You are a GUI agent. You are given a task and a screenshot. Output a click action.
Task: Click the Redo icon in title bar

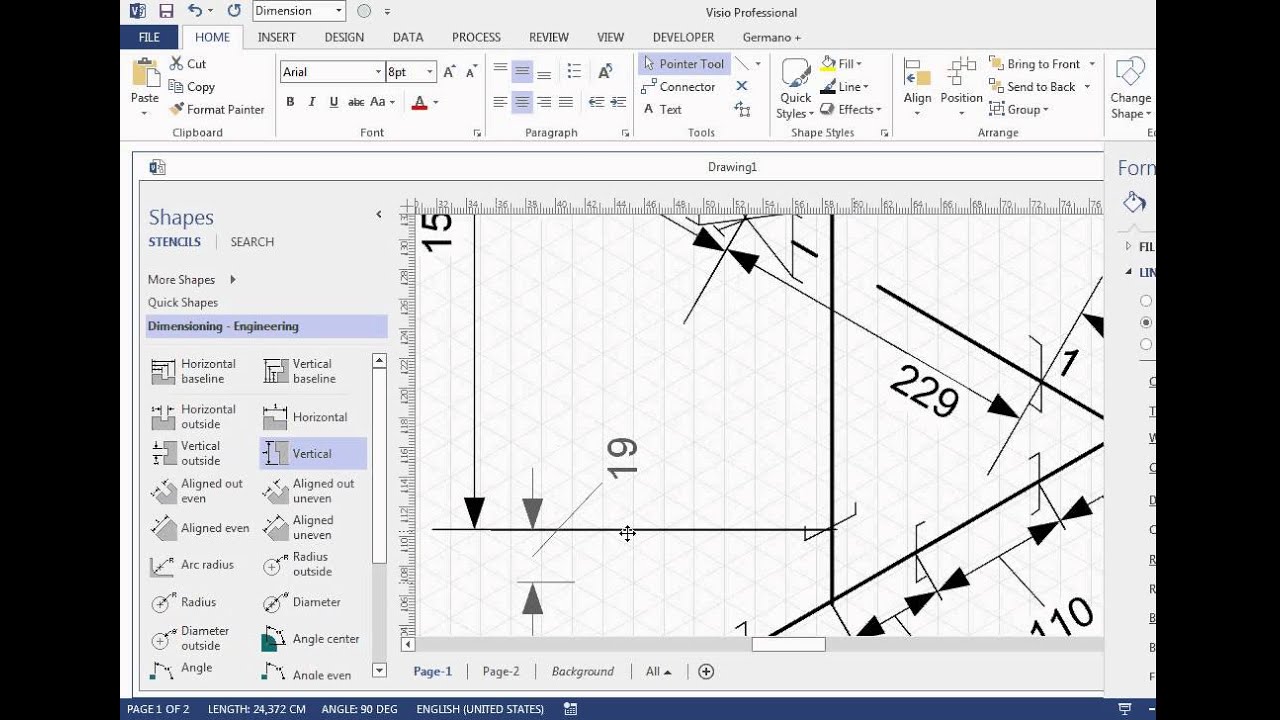[234, 11]
